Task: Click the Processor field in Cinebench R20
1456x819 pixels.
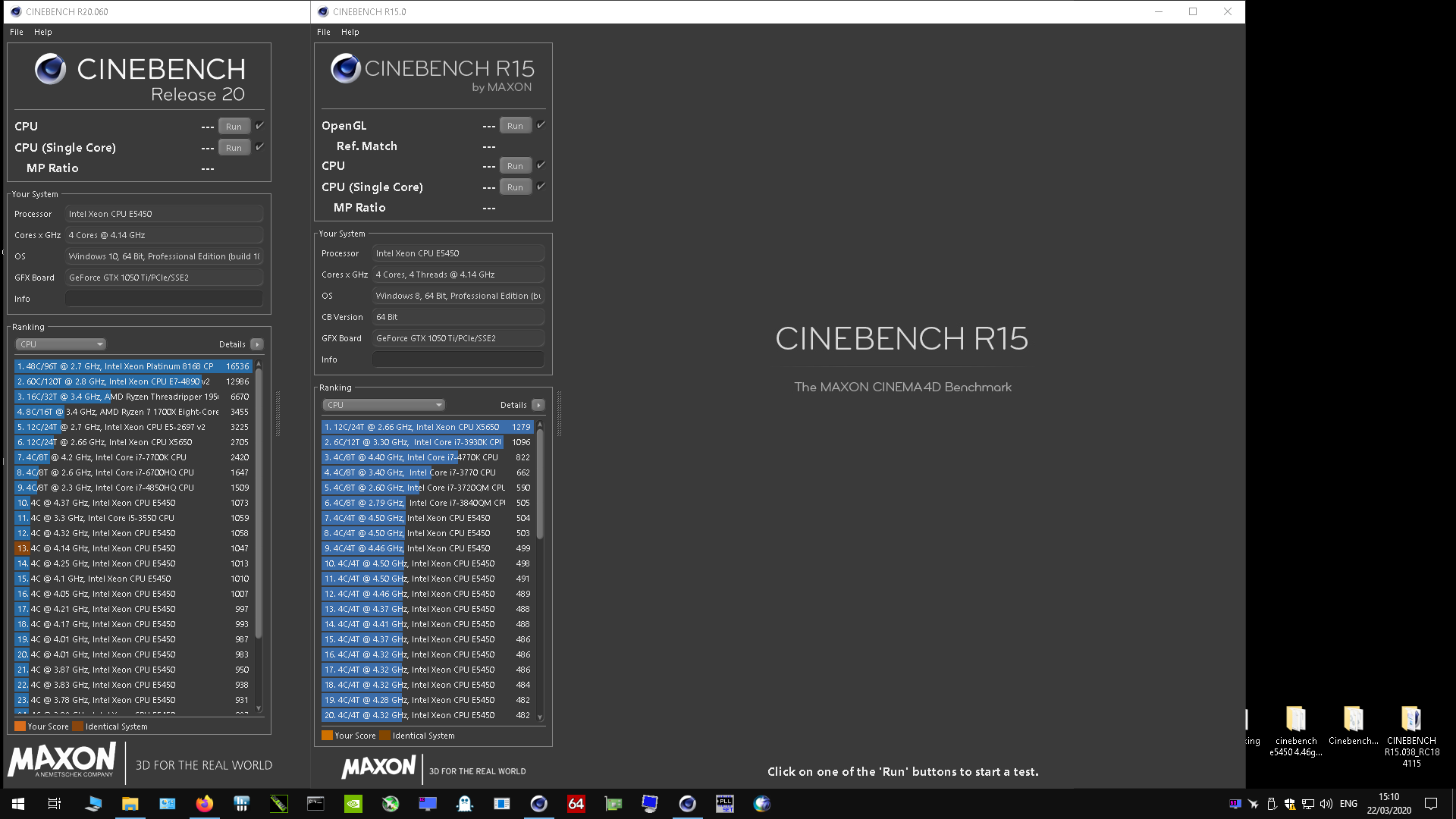Action: click(164, 214)
